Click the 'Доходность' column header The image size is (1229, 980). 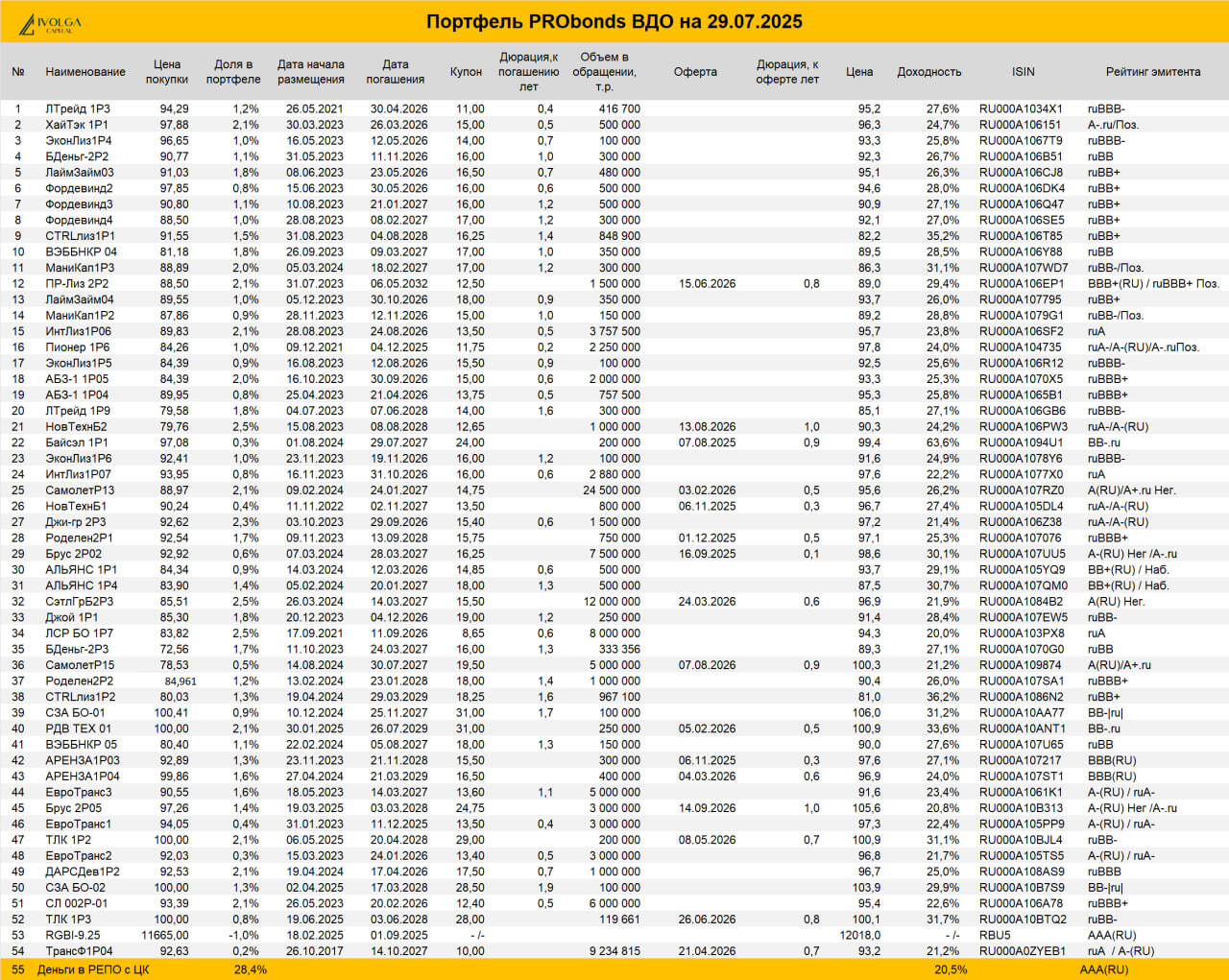(x=929, y=72)
